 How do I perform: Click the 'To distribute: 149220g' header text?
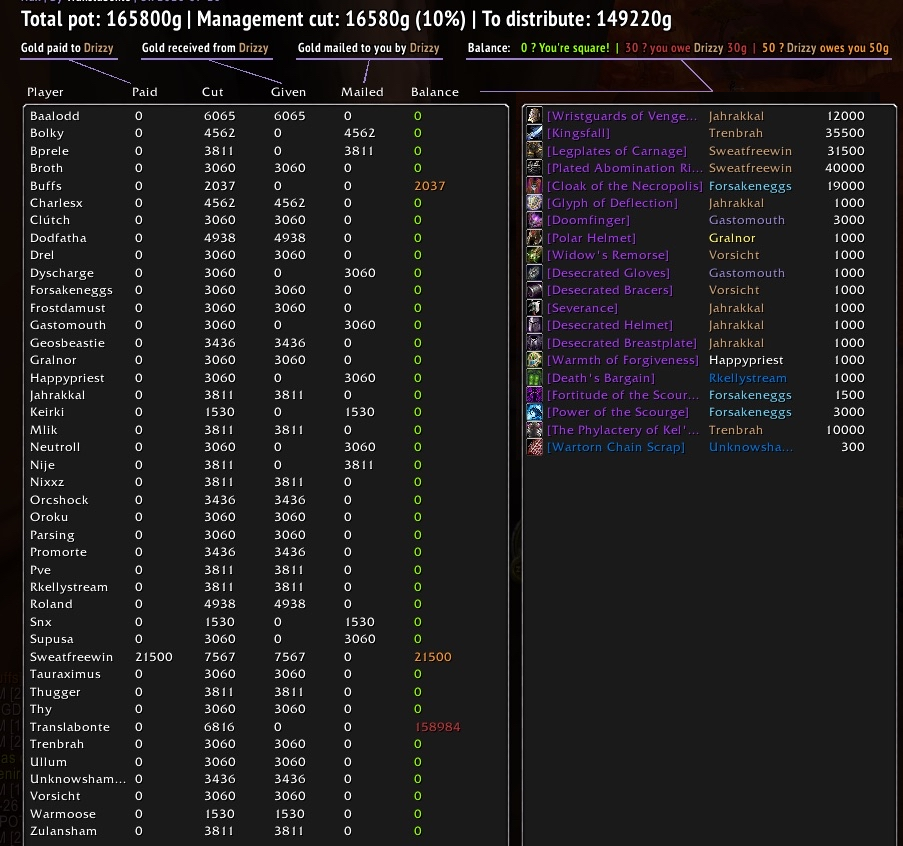tap(576, 19)
